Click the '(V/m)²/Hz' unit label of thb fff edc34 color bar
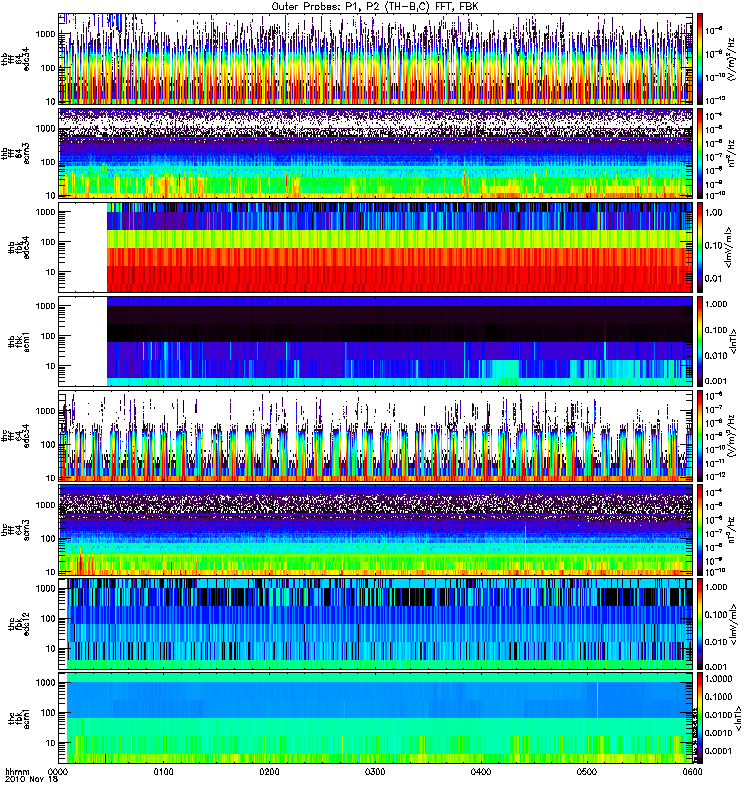 (x=731, y=59)
